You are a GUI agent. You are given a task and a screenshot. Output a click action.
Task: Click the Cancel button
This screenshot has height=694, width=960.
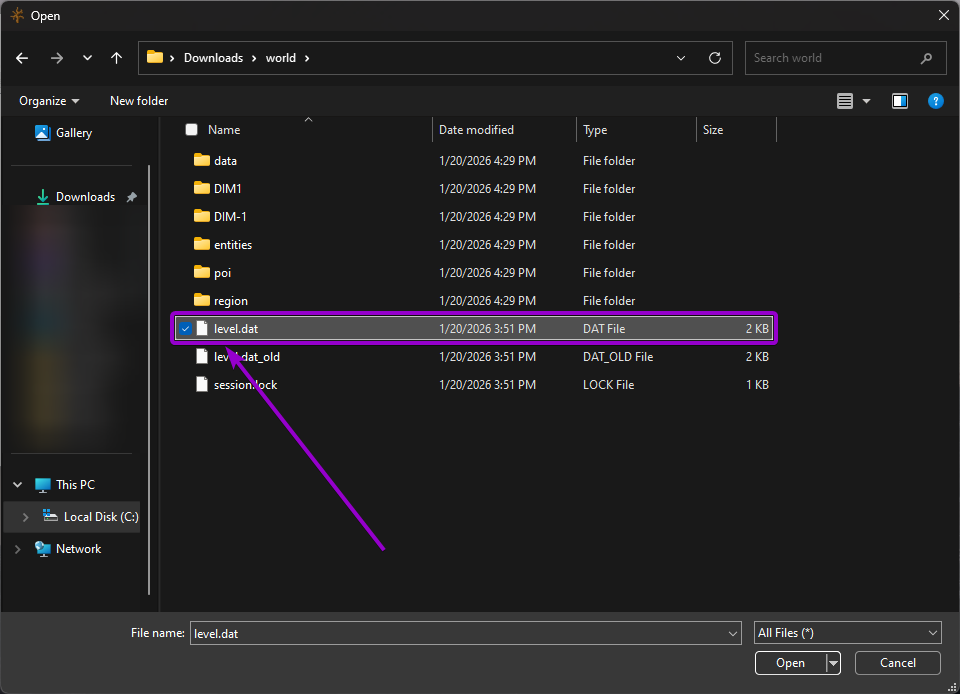coord(896,662)
